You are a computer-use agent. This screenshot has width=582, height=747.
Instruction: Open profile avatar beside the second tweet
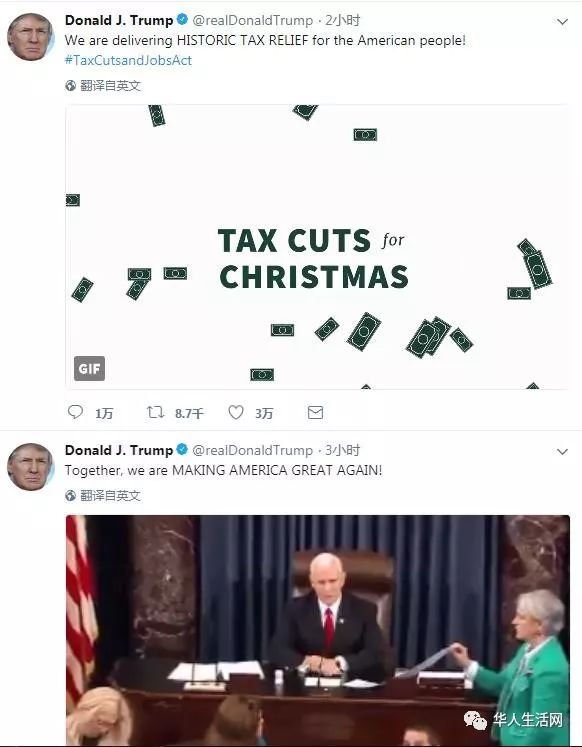click(x=30, y=467)
